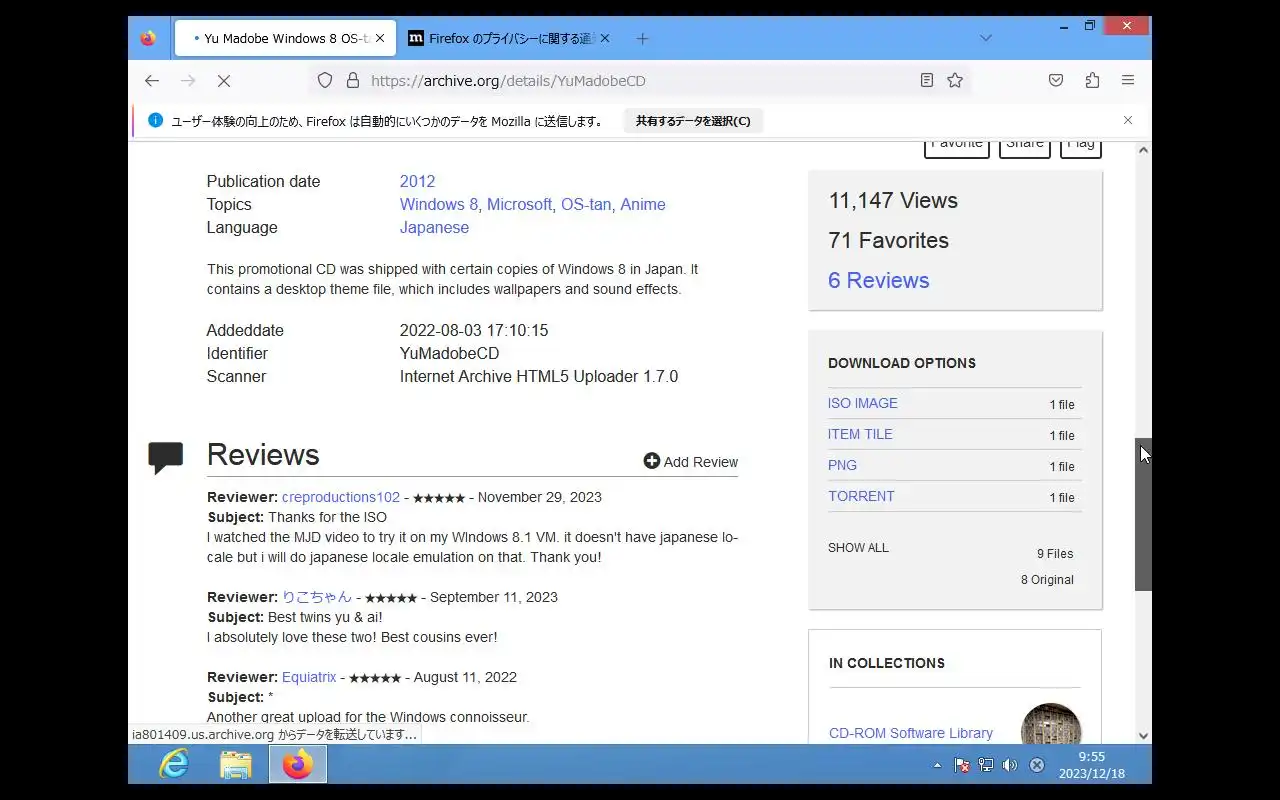Show hidden system tray icons
The image size is (1280, 800).
tap(937, 765)
